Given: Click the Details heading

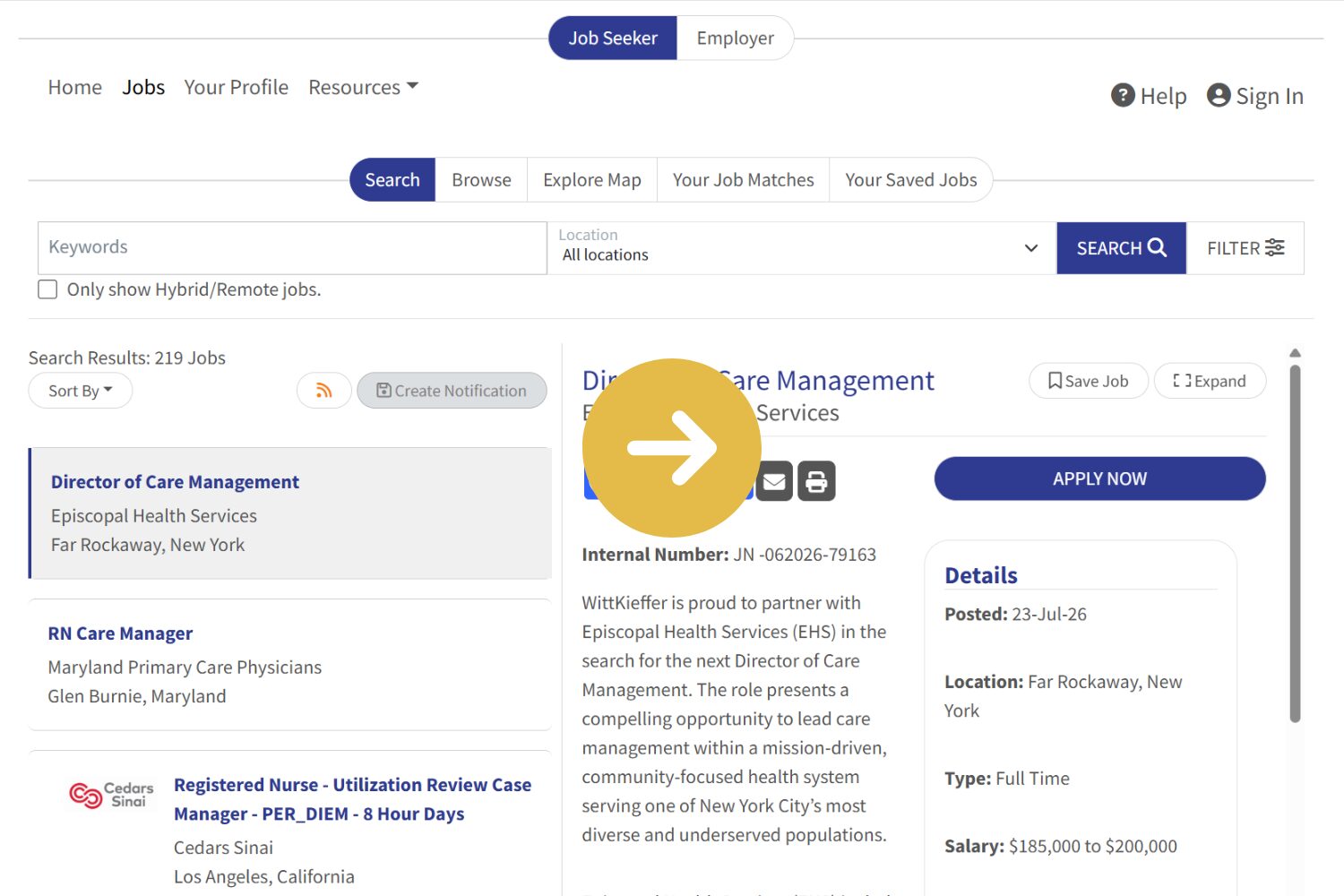Looking at the screenshot, I should 981,575.
